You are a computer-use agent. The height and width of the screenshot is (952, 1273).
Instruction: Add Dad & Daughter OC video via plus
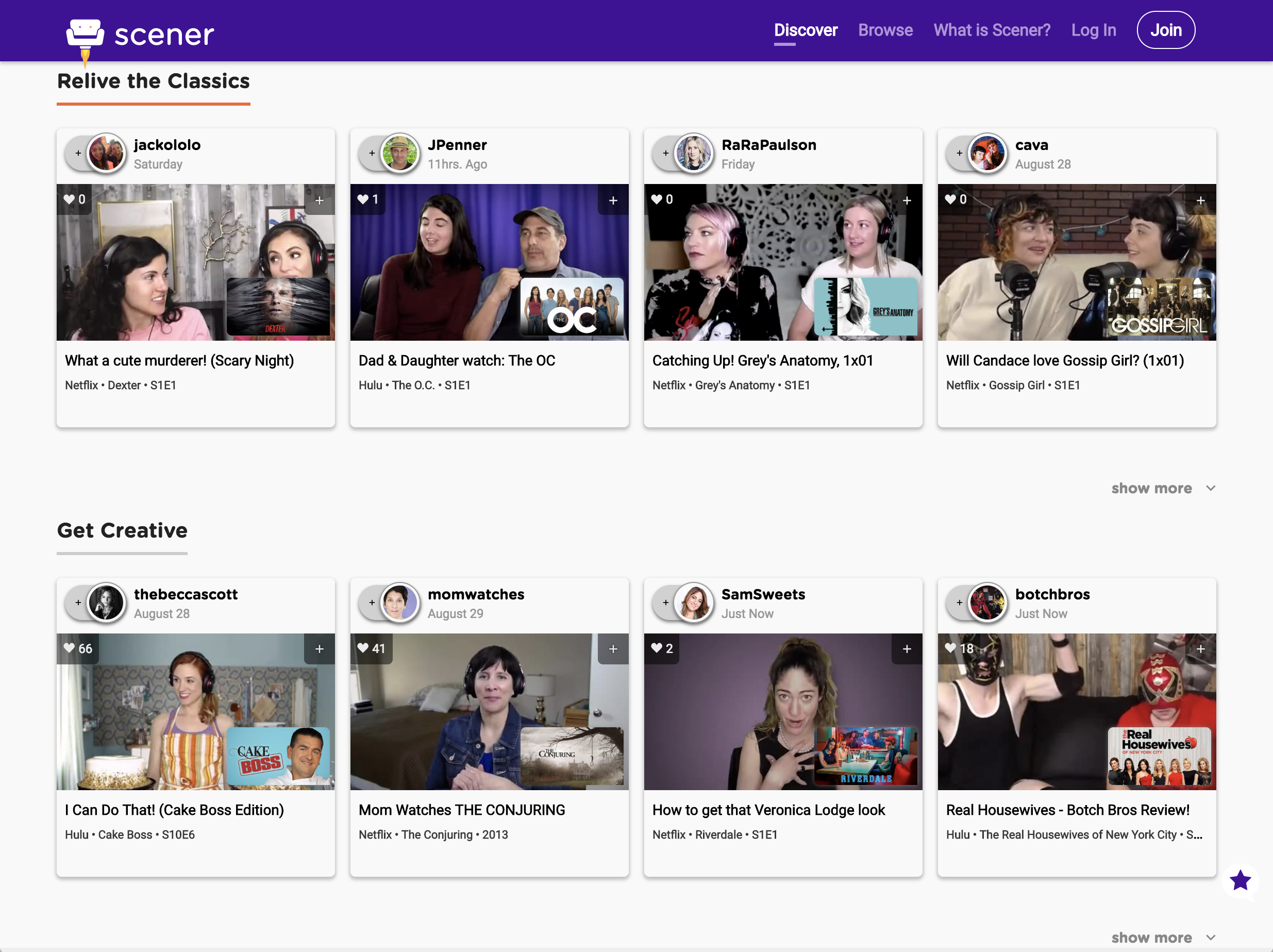click(x=613, y=201)
